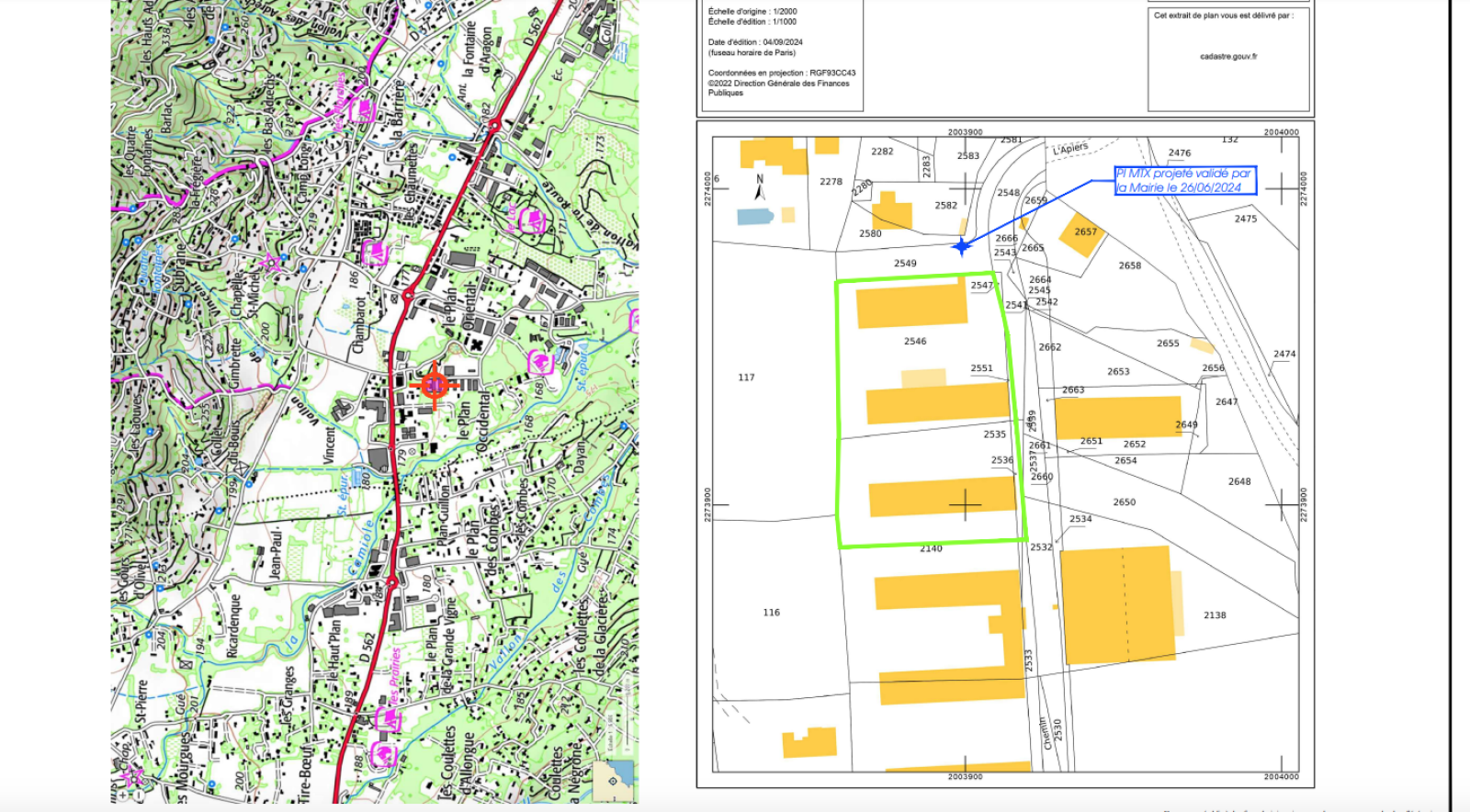Screen dimensions: 1470x812
Task: Select the yellow building on parcel 2657
Action: (x=1082, y=234)
